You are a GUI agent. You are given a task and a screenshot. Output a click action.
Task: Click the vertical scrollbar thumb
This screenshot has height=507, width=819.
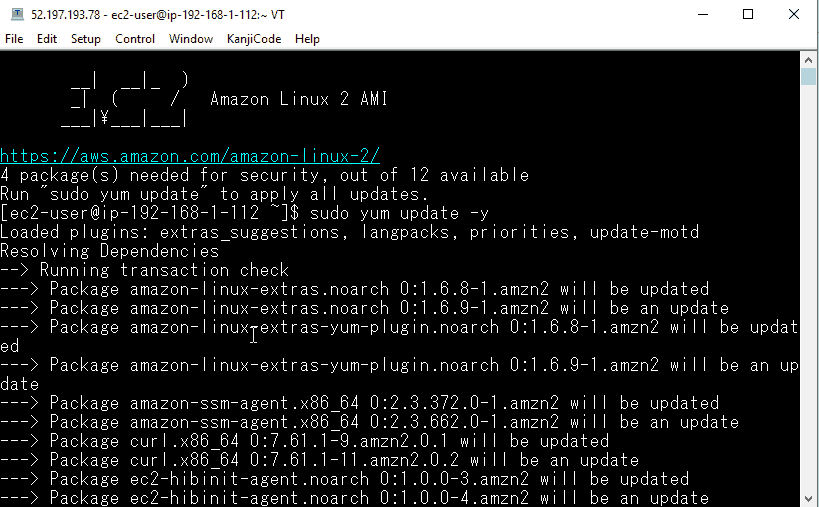coord(809,78)
